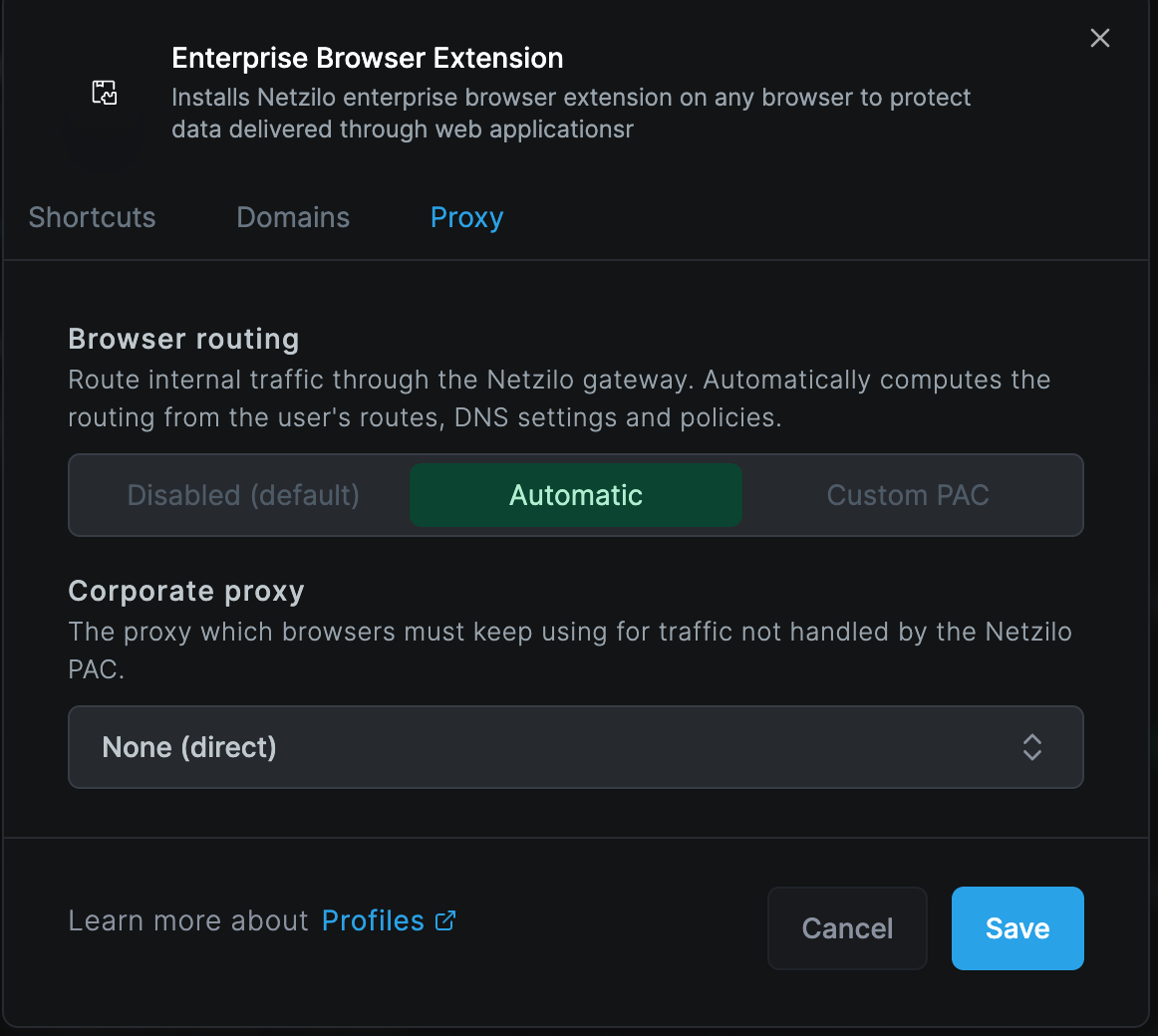Click the external link icon beside Profiles

point(445,920)
